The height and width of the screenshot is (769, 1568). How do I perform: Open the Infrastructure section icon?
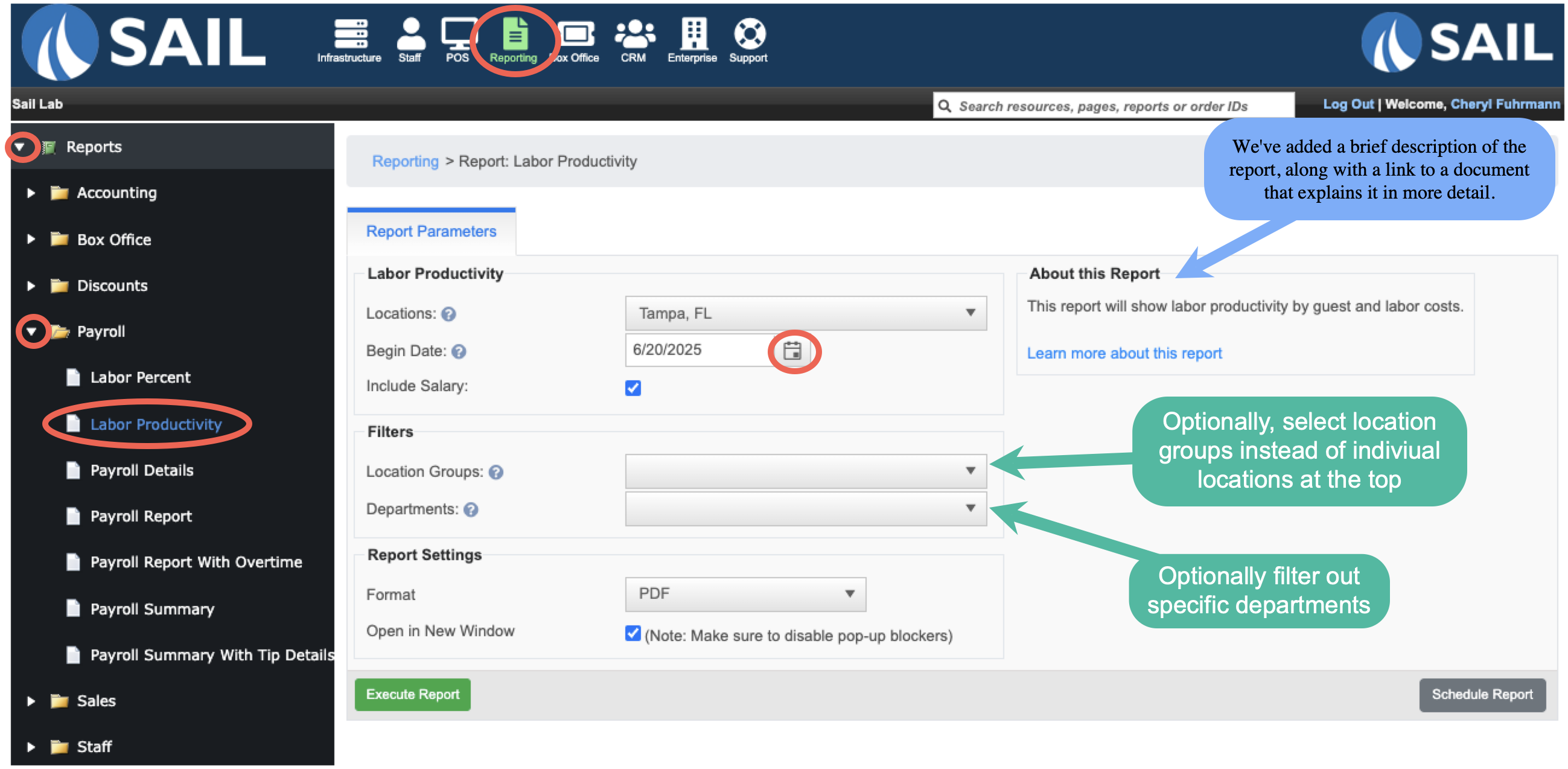coord(349,33)
